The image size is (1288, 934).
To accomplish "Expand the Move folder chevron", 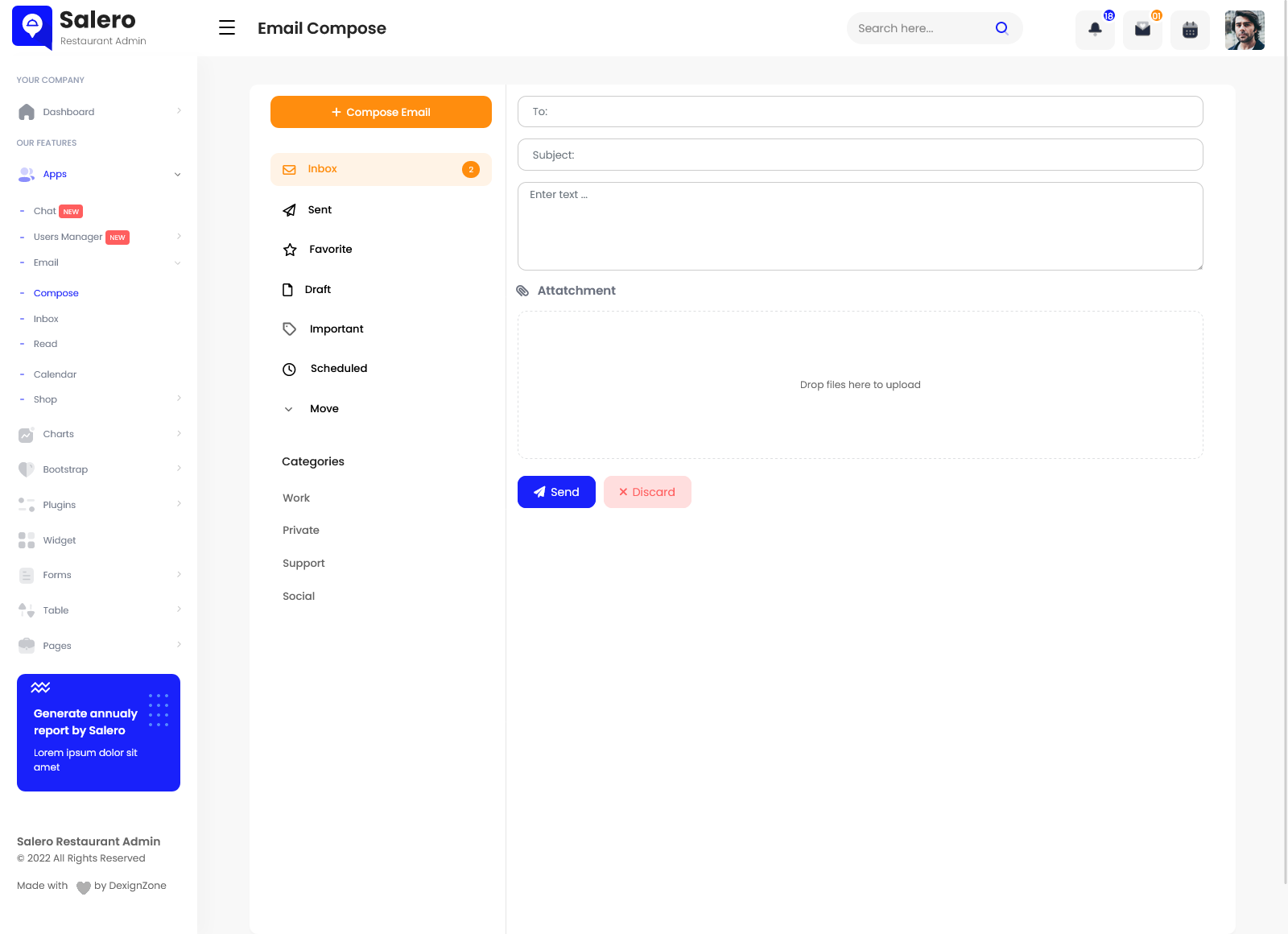I will pos(288,409).
